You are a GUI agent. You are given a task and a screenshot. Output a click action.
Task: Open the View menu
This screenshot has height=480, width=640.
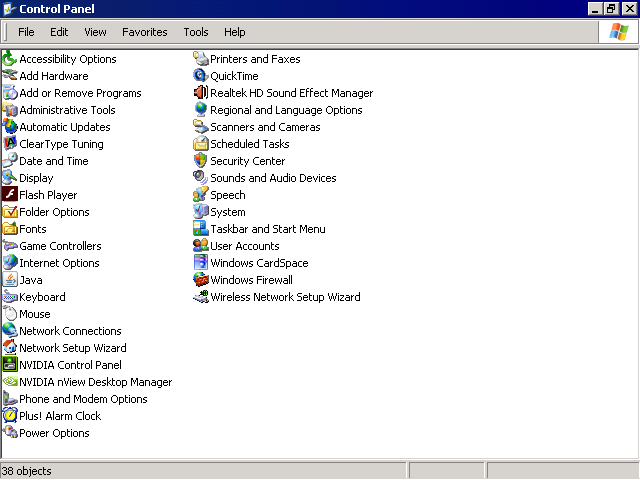[95, 32]
